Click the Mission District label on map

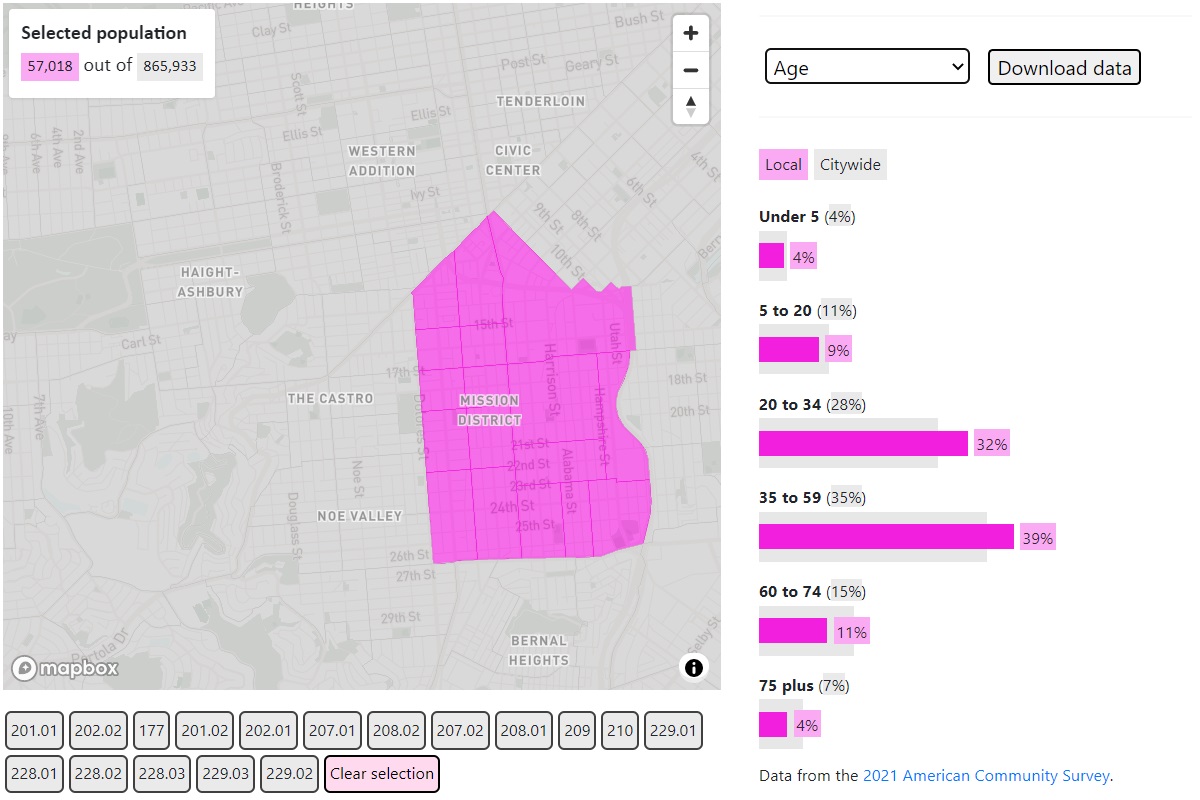(x=489, y=410)
